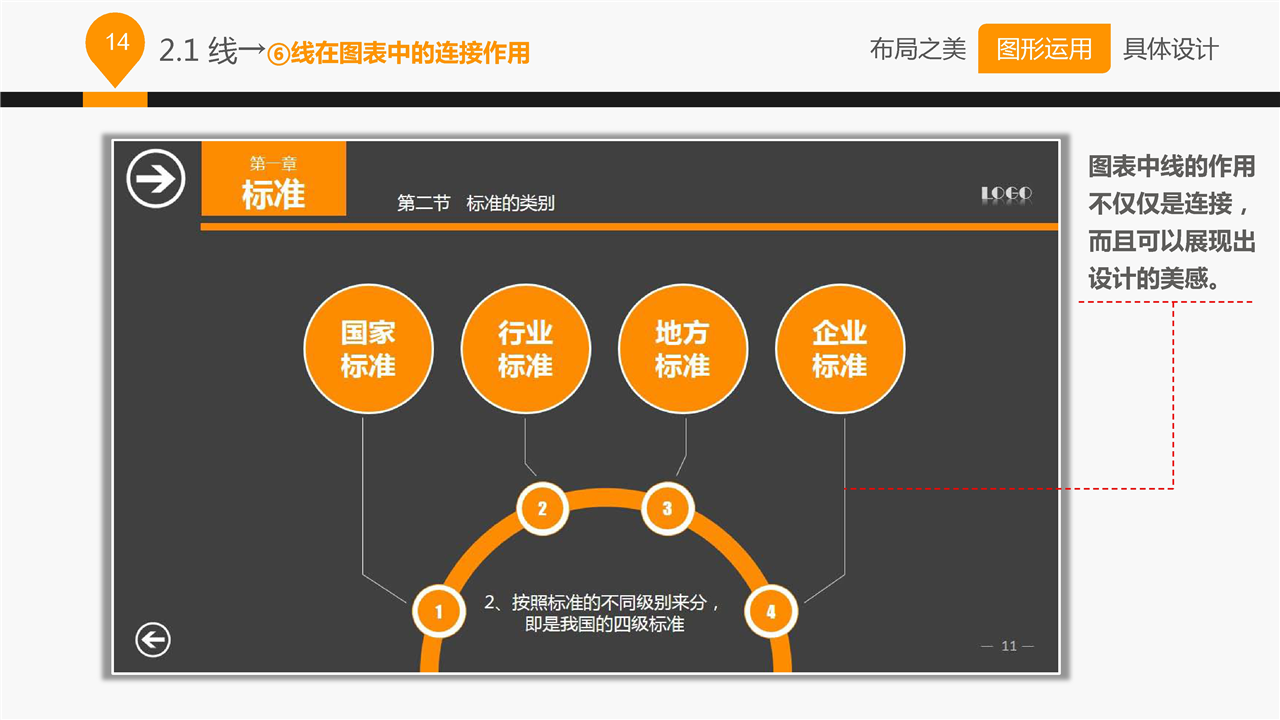
Task: Click the 第一章 标准 orange title box
Action: coord(274,180)
